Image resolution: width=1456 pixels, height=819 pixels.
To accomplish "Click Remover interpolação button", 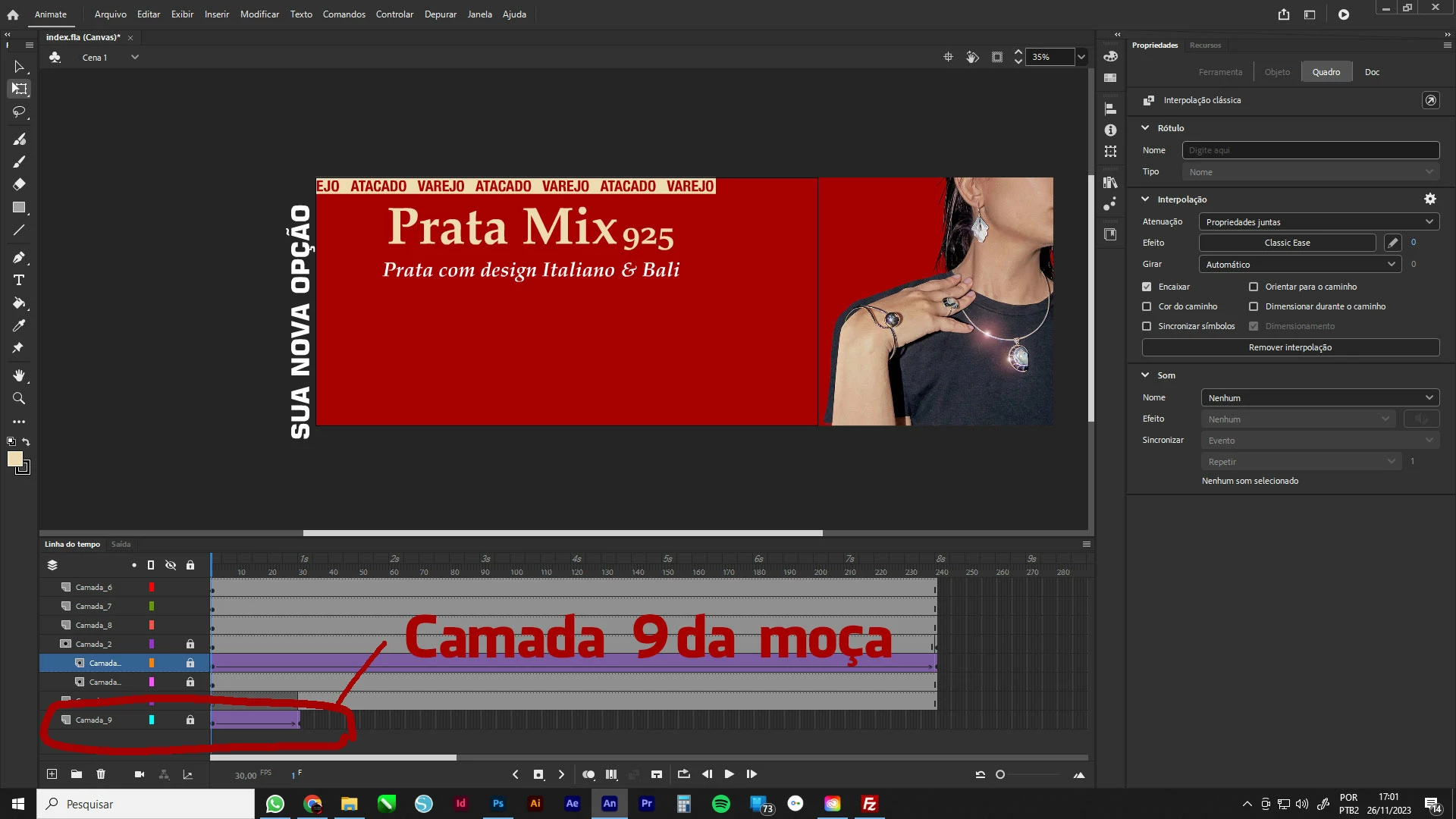I will click(1290, 347).
